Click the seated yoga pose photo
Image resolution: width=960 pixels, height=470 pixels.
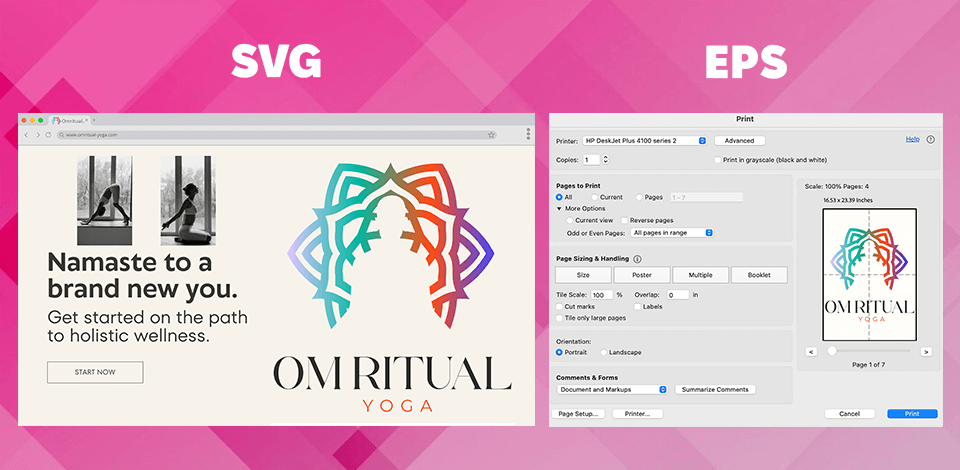pyautogui.click(x=187, y=200)
